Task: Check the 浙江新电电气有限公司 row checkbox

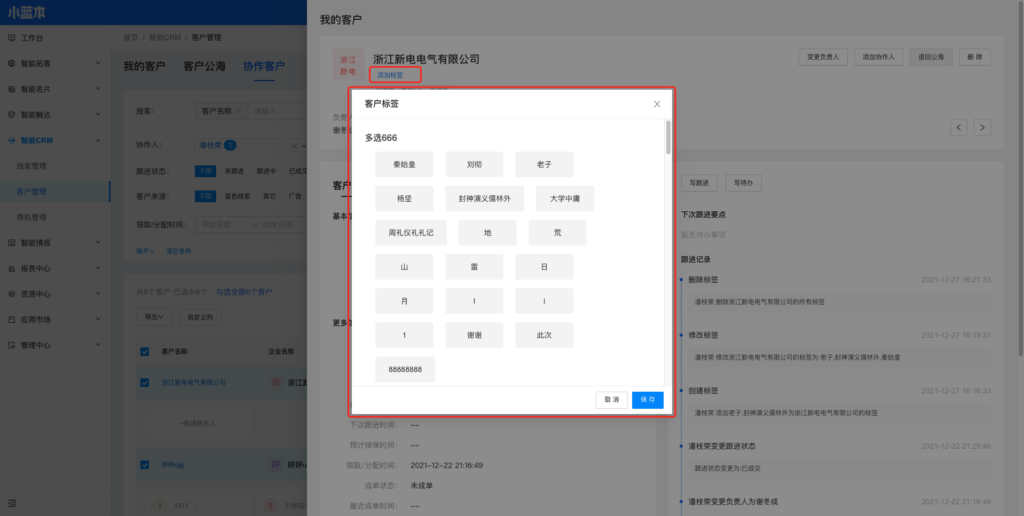Action: [144, 382]
